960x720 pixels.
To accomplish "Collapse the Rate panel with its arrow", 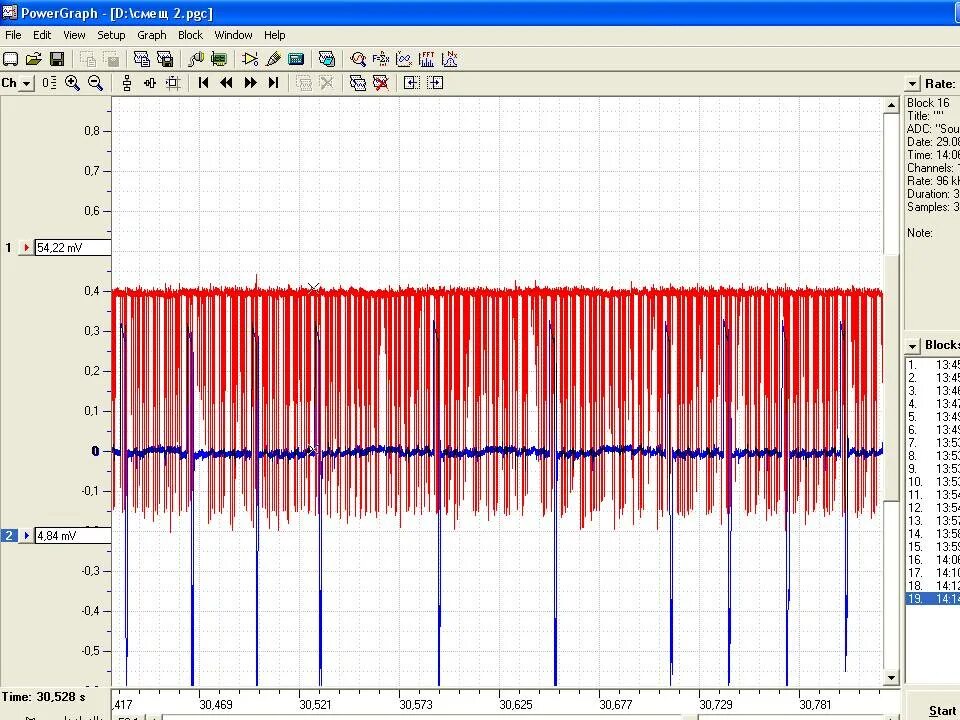I will [x=911, y=83].
